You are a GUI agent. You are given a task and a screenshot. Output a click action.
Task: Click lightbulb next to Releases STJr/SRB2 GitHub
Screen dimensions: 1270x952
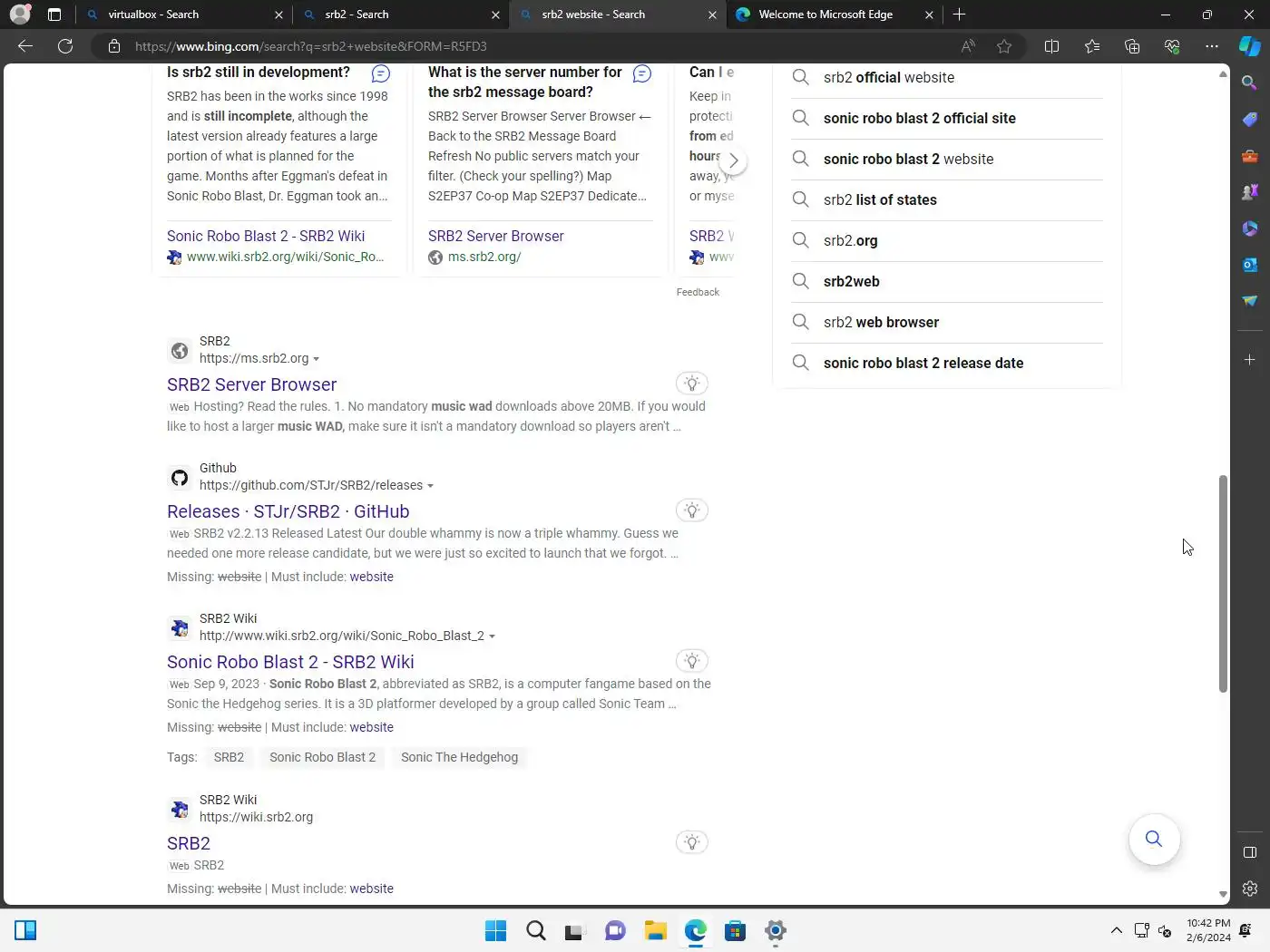coord(692,510)
